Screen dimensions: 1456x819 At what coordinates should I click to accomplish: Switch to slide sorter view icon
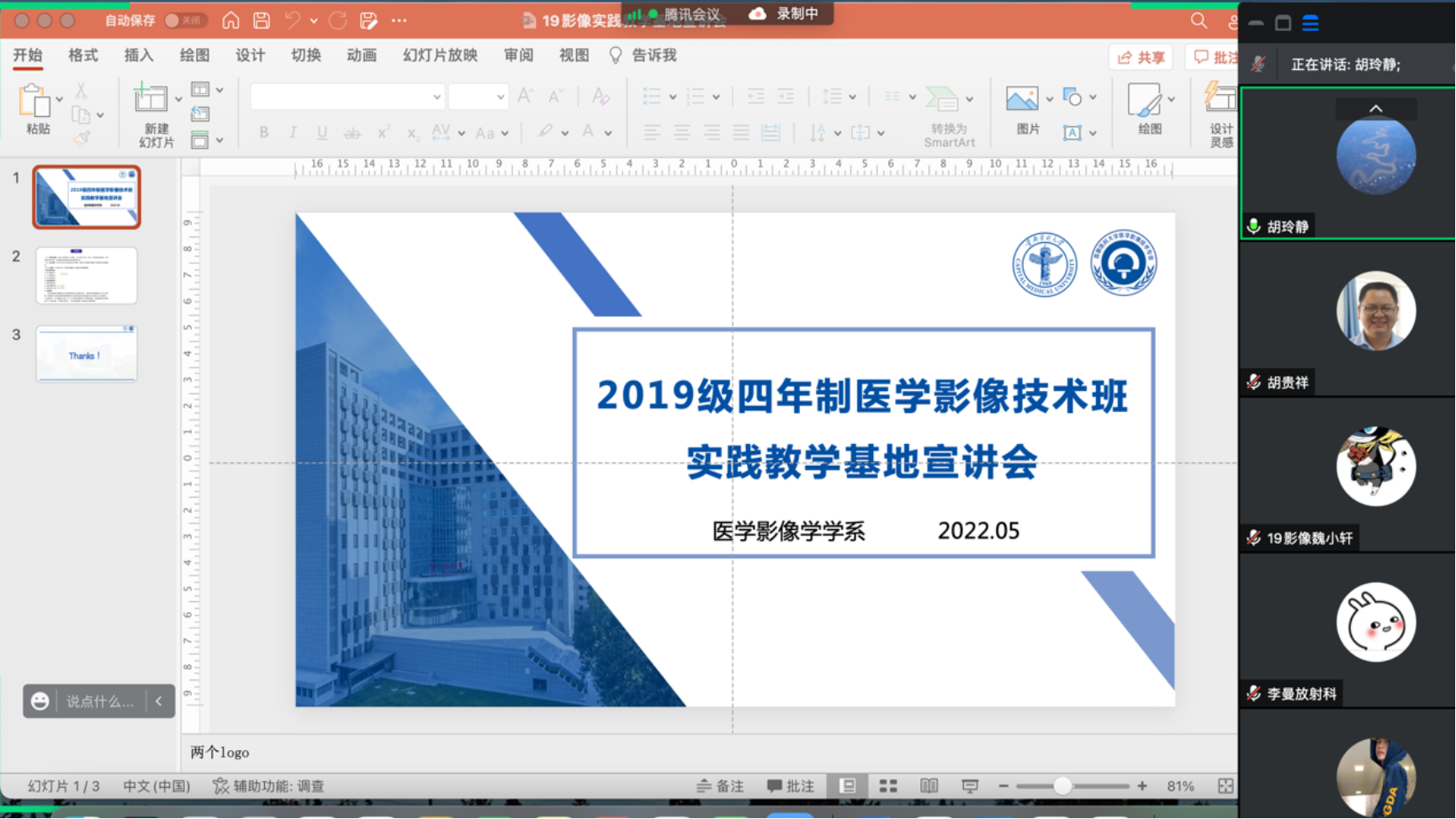pos(888,785)
